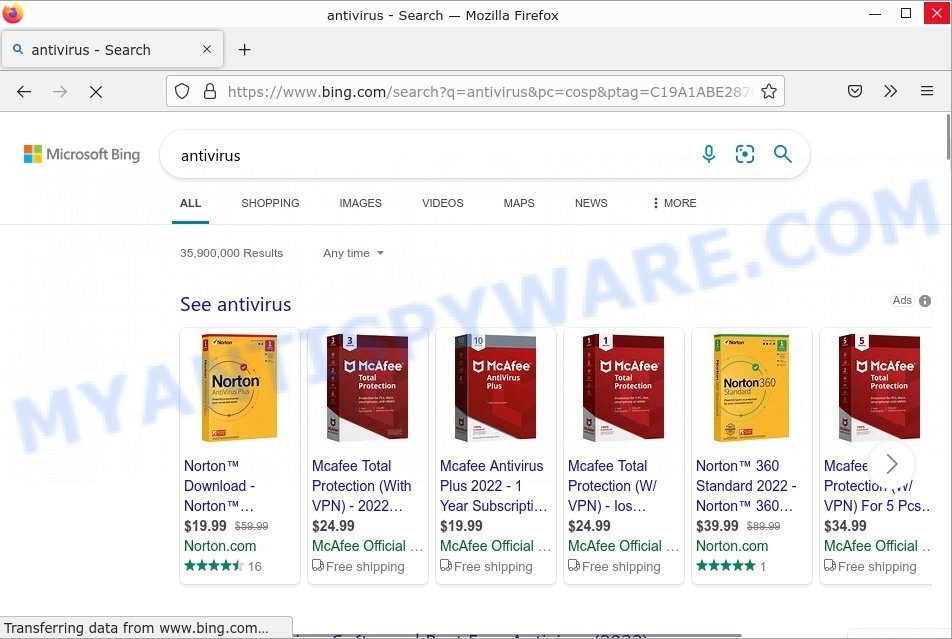Click McAfee Total Protection 1-device box image
This screenshot has height=639, width=952.
click(624, 387)
